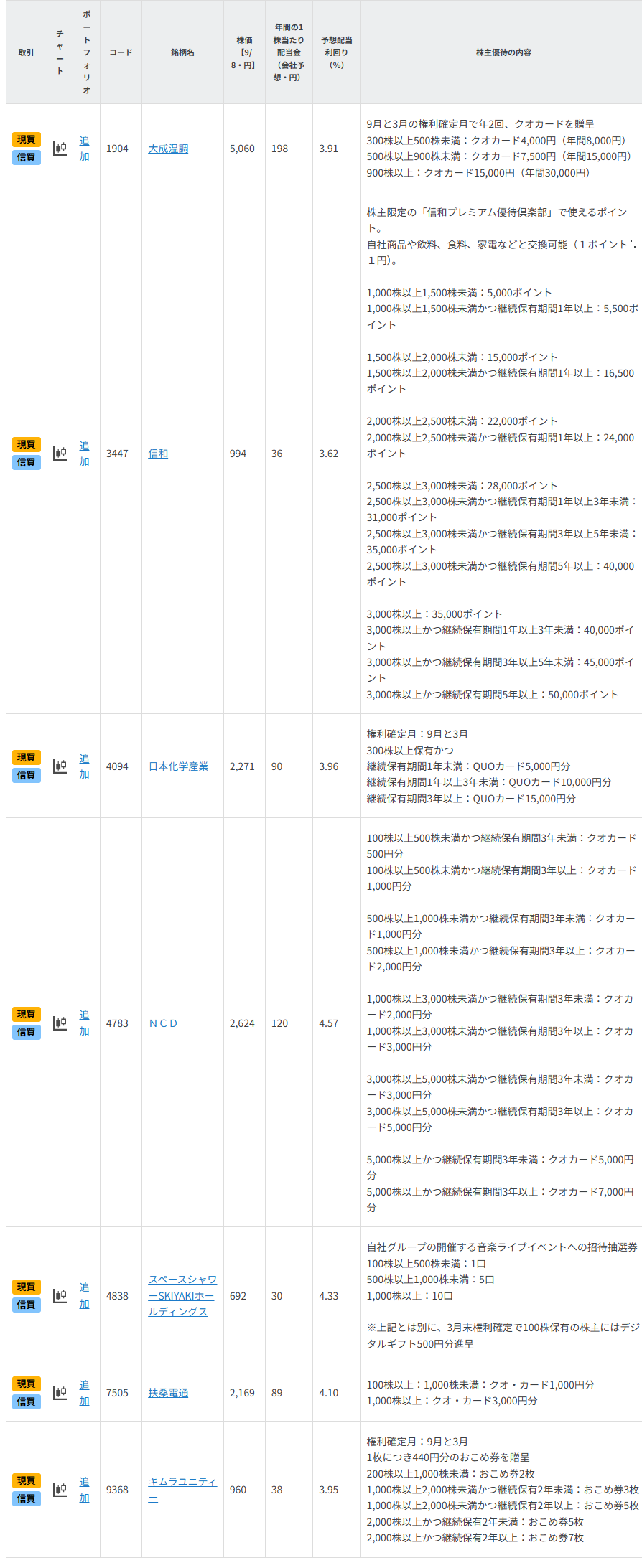Viewport: 642px width, 1568px height.
Task: Select price value 5,060
Action: point(242,149)
